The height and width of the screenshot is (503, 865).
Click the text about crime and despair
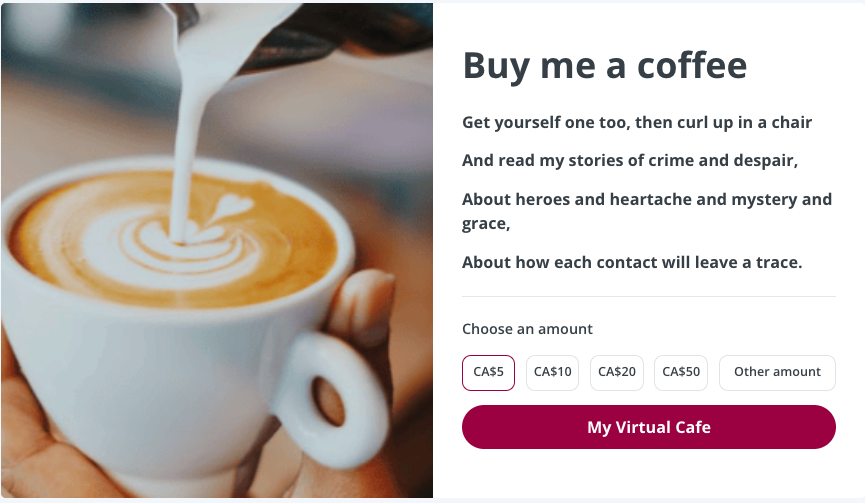pos(630,160)
